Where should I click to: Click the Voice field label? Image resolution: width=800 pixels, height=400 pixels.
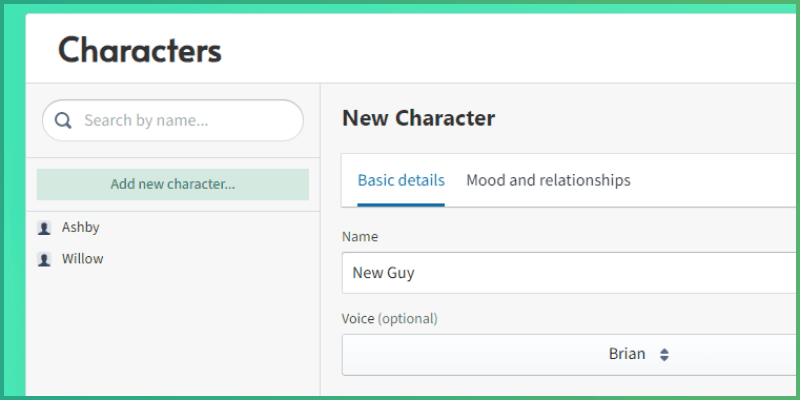[358, 319]
